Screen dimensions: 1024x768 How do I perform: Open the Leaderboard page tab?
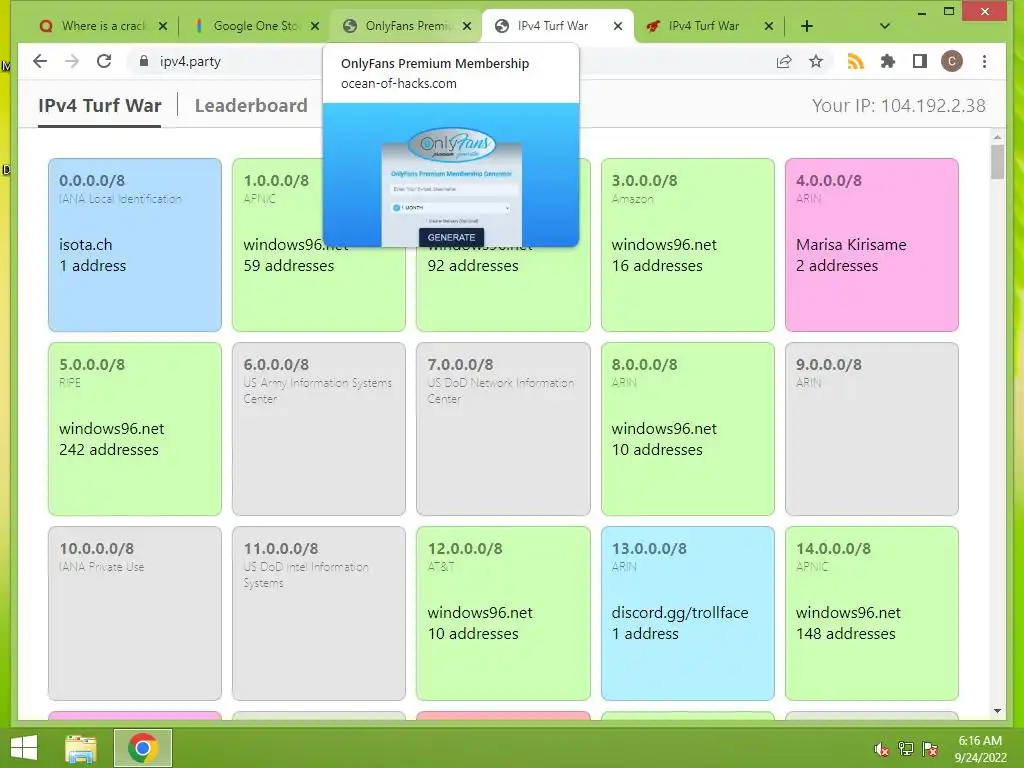pos(251,105)
